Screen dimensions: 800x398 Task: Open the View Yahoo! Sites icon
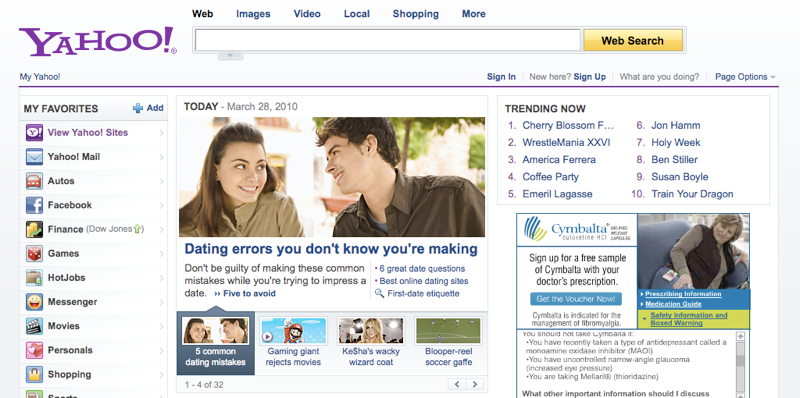pos(34,133)
